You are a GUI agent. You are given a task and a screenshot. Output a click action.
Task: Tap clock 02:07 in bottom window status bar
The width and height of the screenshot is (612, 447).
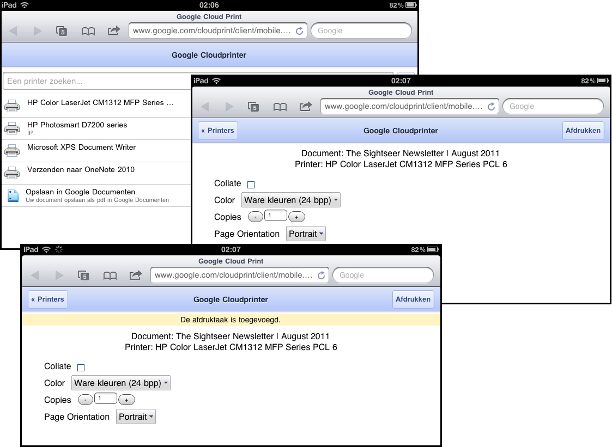(x=231, y=249)
